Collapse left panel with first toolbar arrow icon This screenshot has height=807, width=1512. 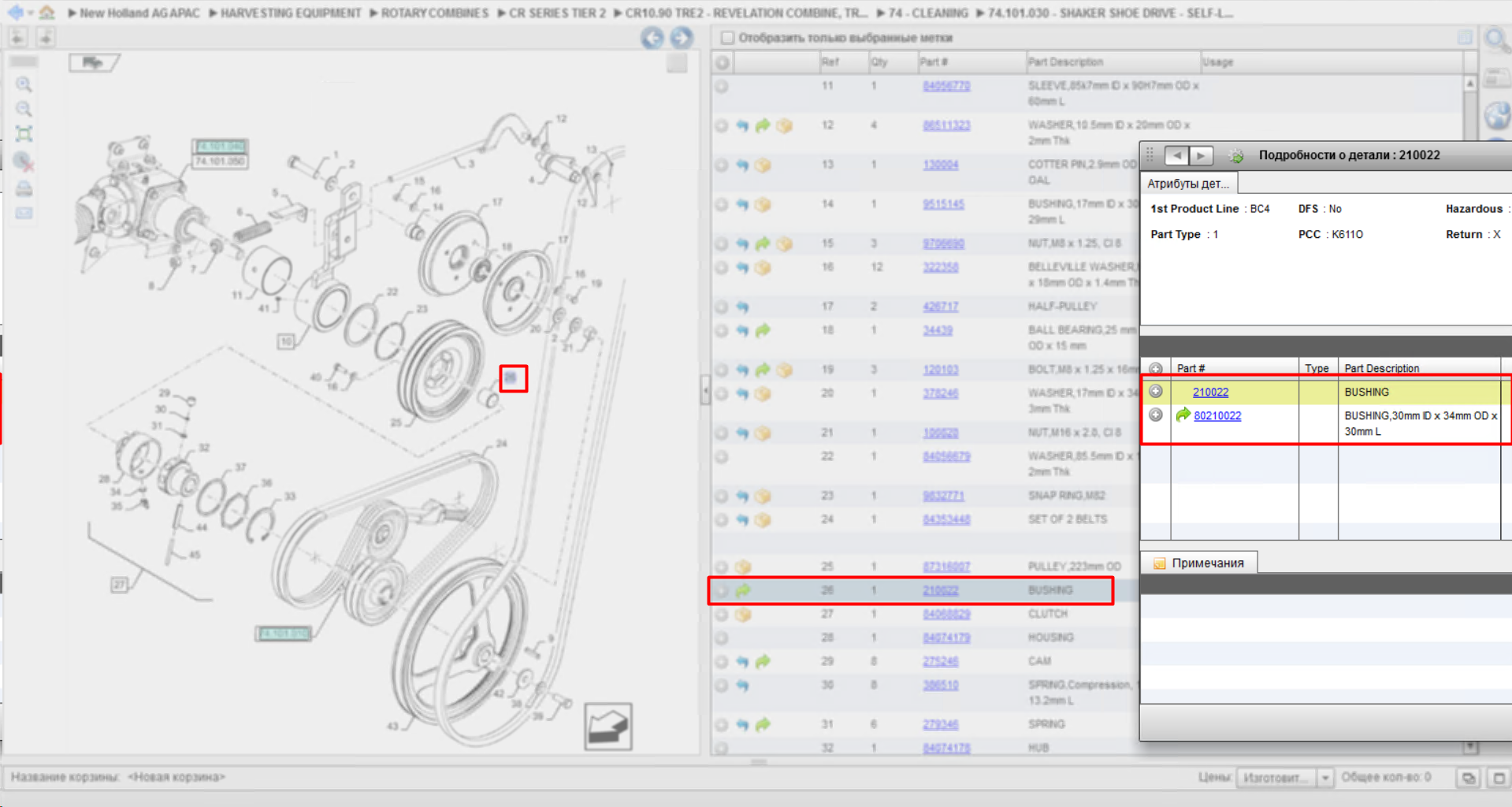pyautogui.click(x=18, y=37)
